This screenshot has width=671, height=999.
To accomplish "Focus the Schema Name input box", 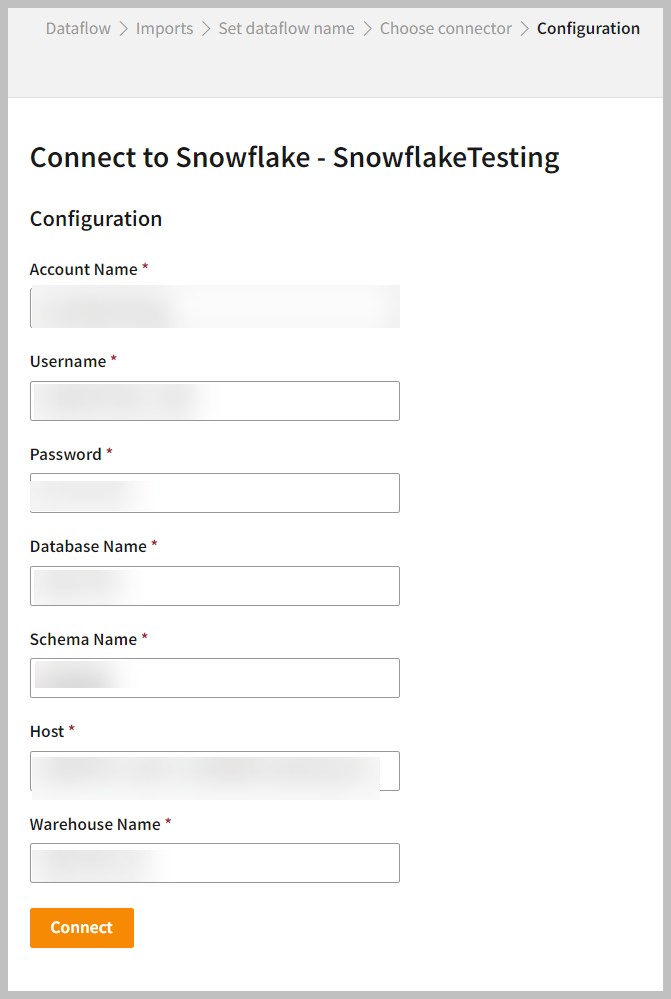I will (215, 678).
